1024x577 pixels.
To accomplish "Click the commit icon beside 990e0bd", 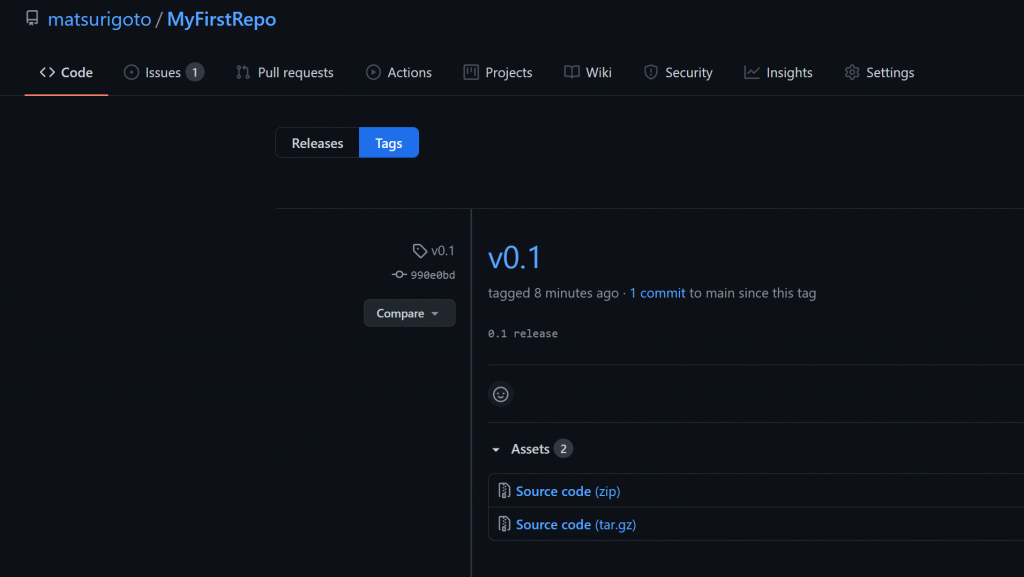I will click(x=399, y=275).
